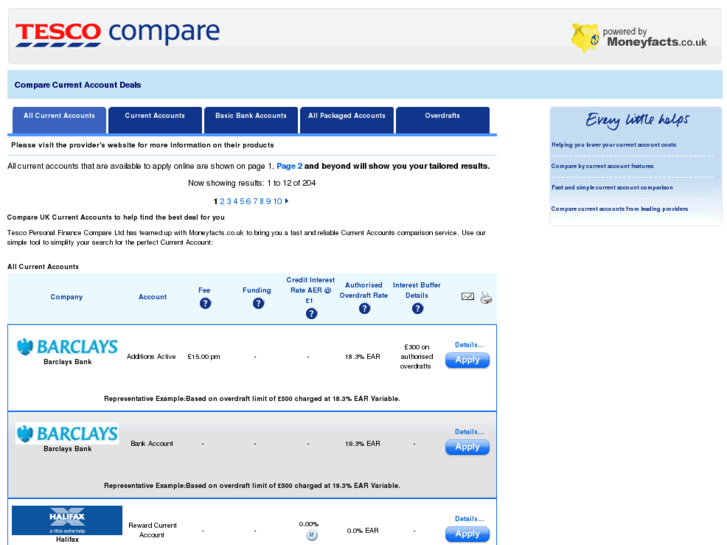Sort by the Company column header

(x=66, y=297)
